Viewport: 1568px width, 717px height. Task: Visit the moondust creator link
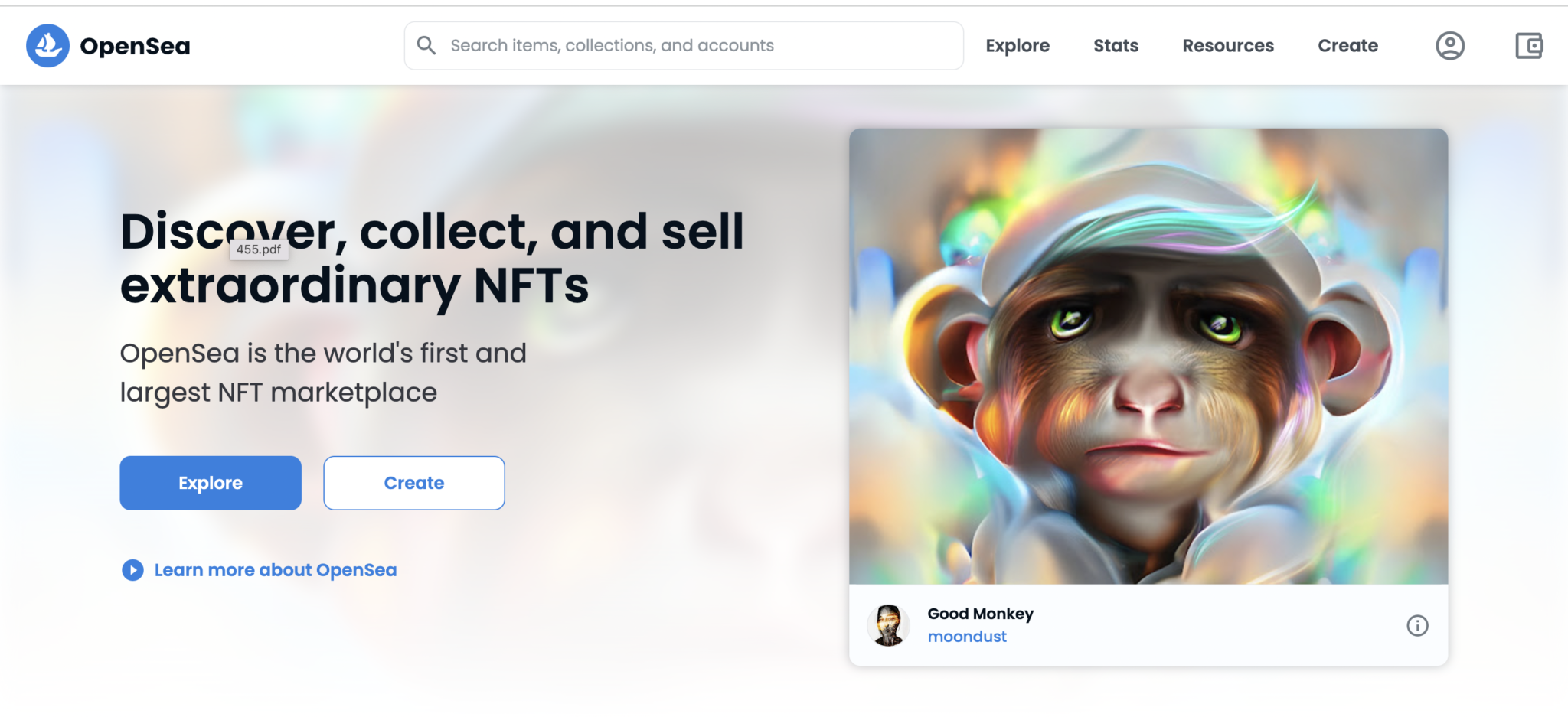point(967,637)
